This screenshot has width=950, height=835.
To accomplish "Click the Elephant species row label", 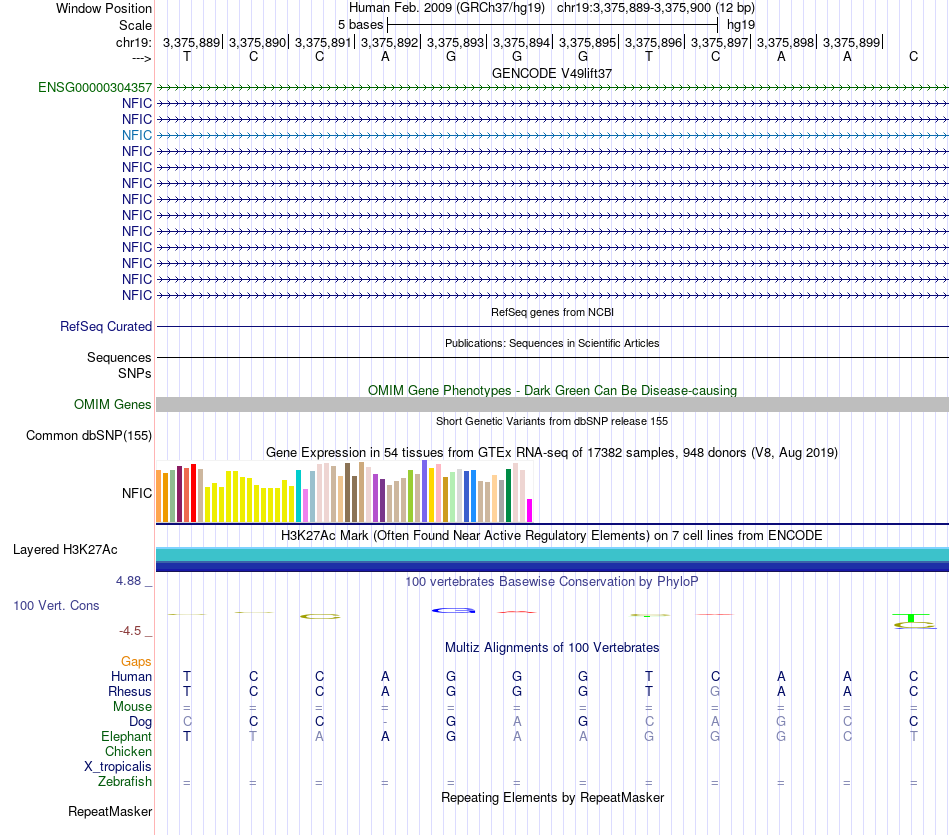I will pyautogui.click(x=126, y=736).
